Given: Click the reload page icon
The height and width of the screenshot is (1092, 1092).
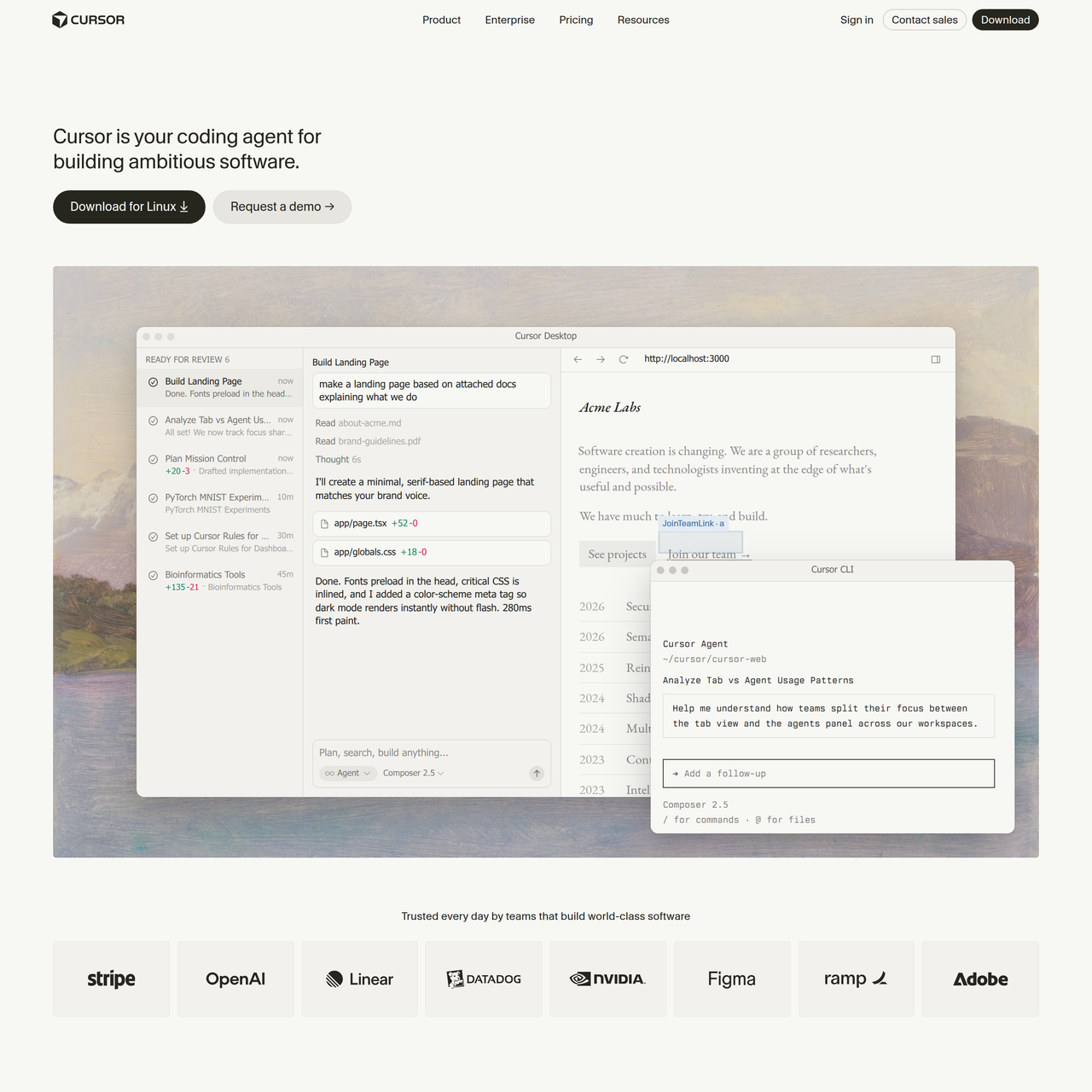Looking at the screenshot, I should click(624, 359).
